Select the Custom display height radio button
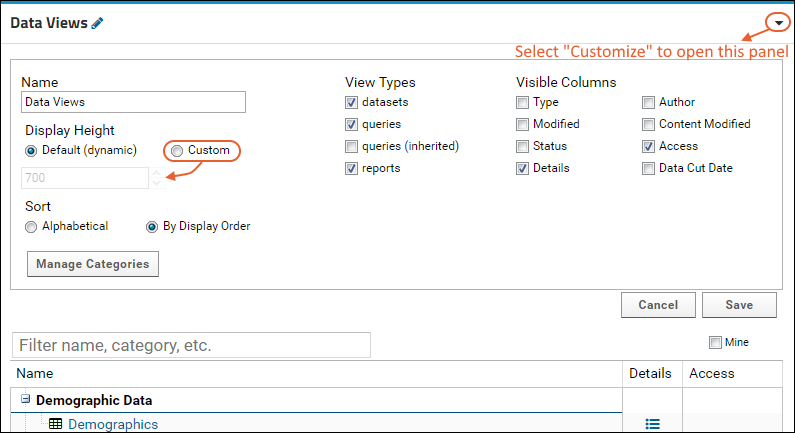Viewport: 795px width, 433px height. 177,151
